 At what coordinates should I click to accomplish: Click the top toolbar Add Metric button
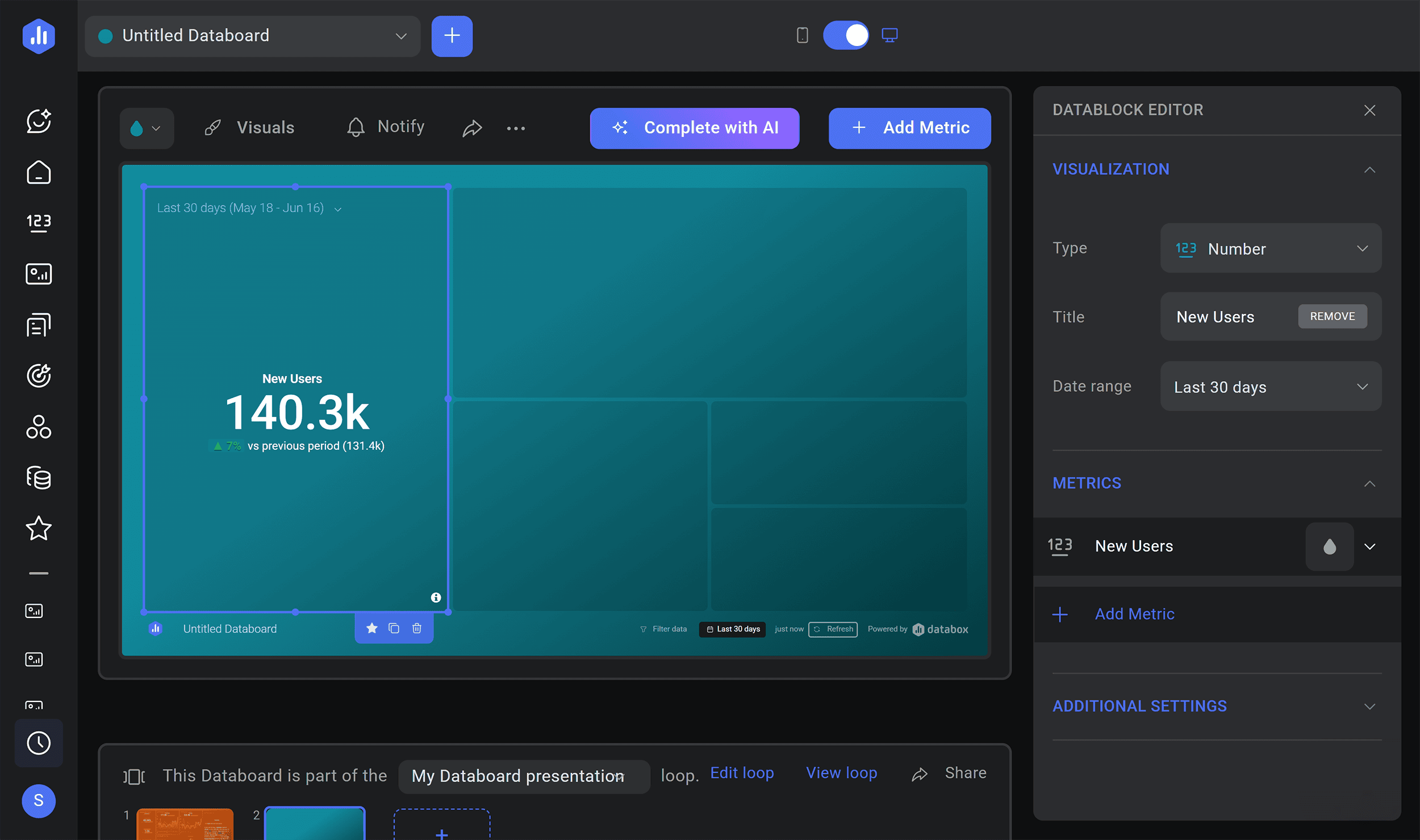[909, 128]
